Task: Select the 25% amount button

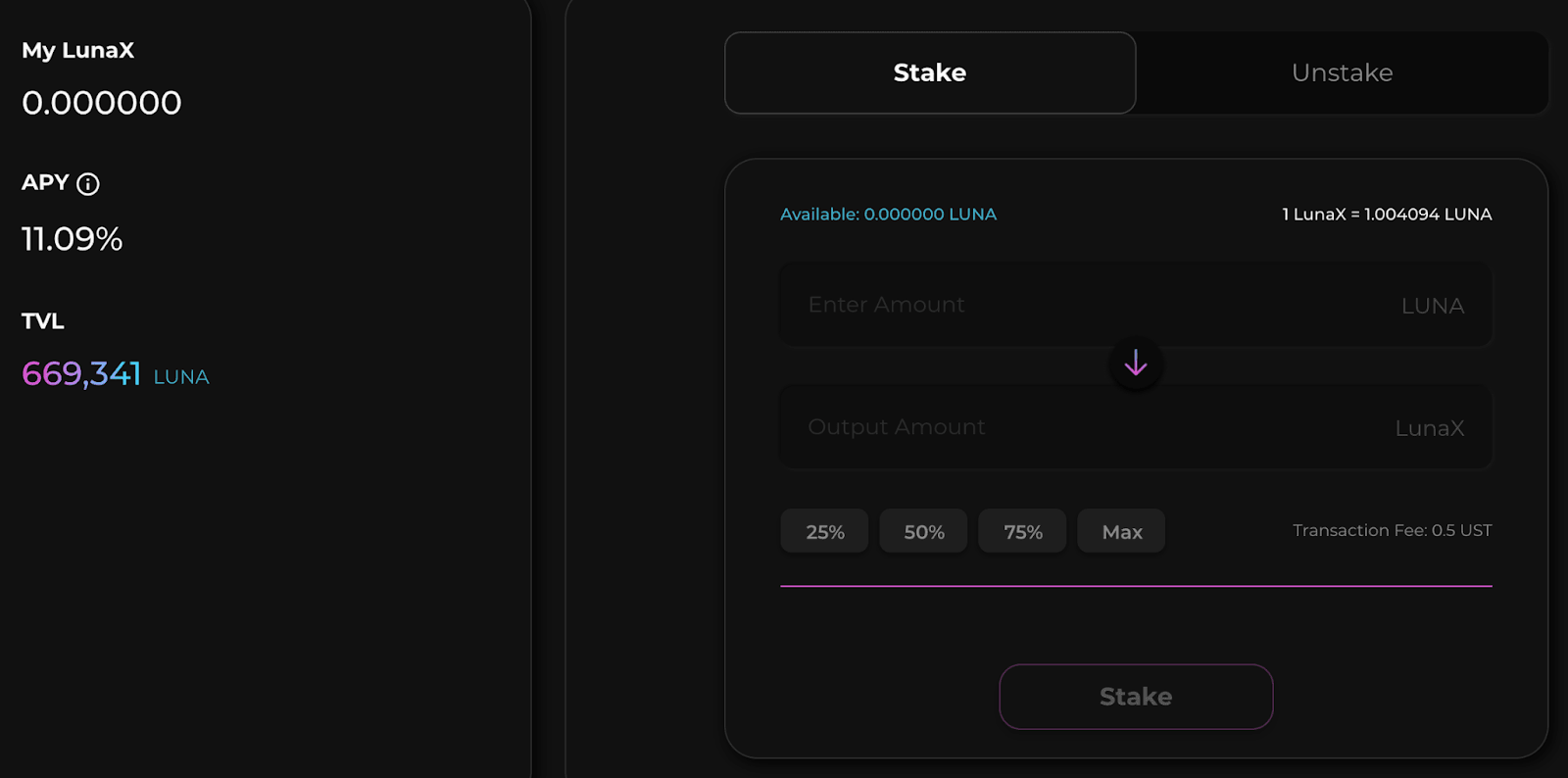Action: pos(824,531)
